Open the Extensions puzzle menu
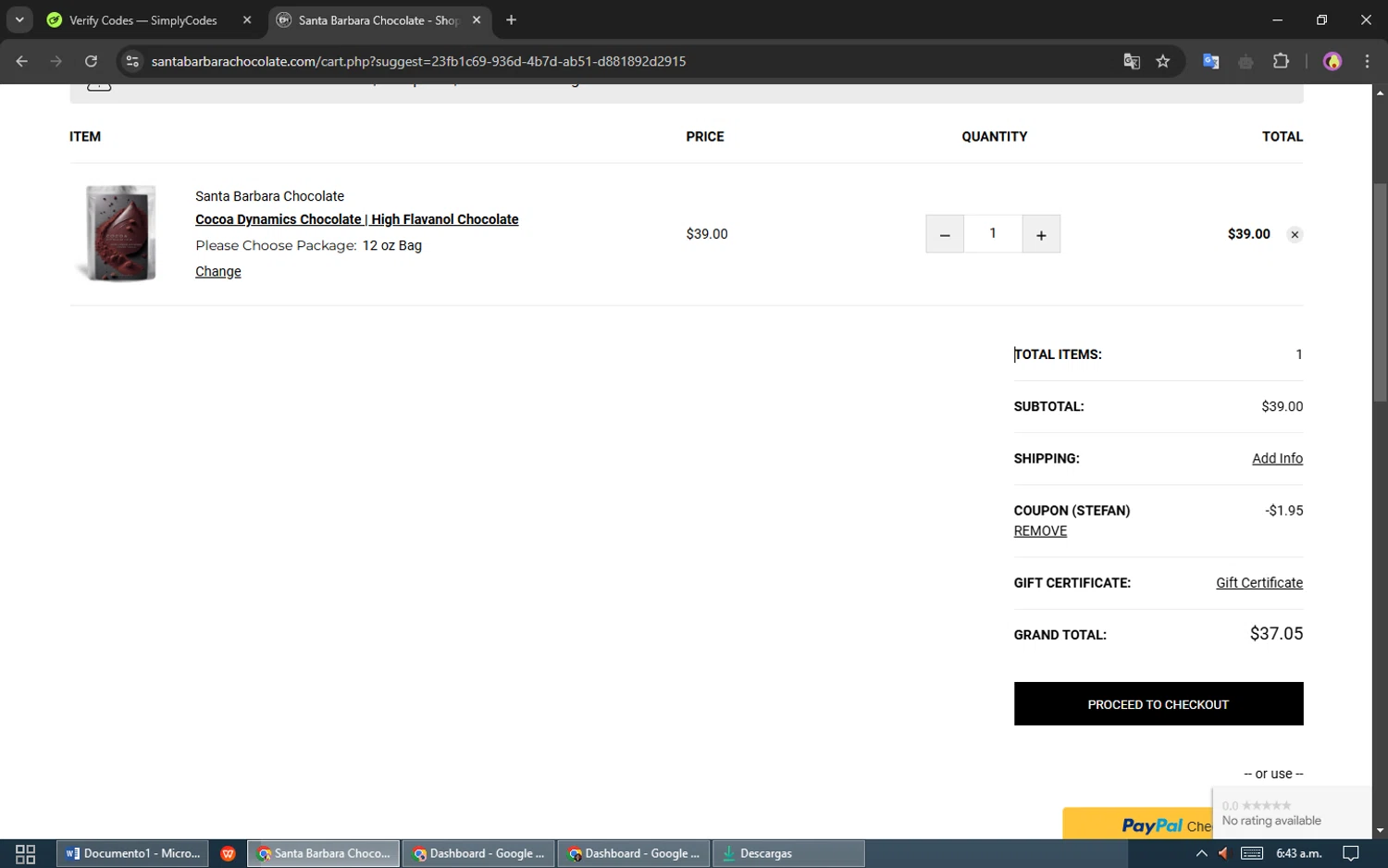 point(1281,61)
